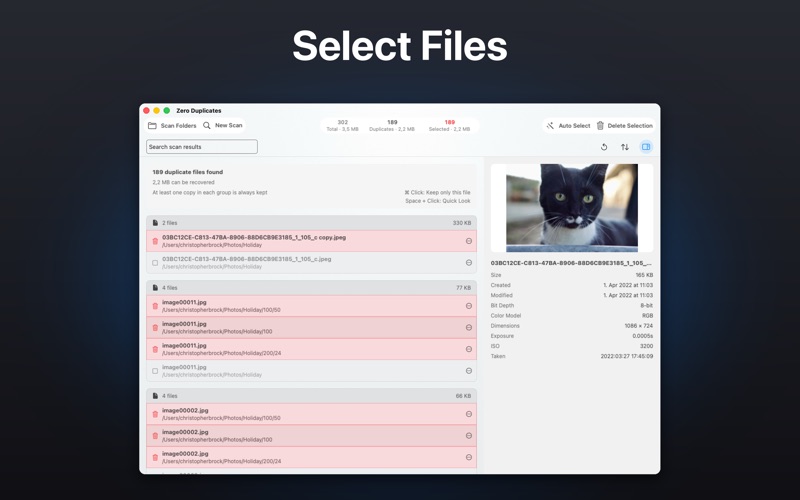The height and width of the screenshot is (500, 800).
Task: Start a New Scan from the toolbar
Action: pyautogui.click(x=222, y=126)
